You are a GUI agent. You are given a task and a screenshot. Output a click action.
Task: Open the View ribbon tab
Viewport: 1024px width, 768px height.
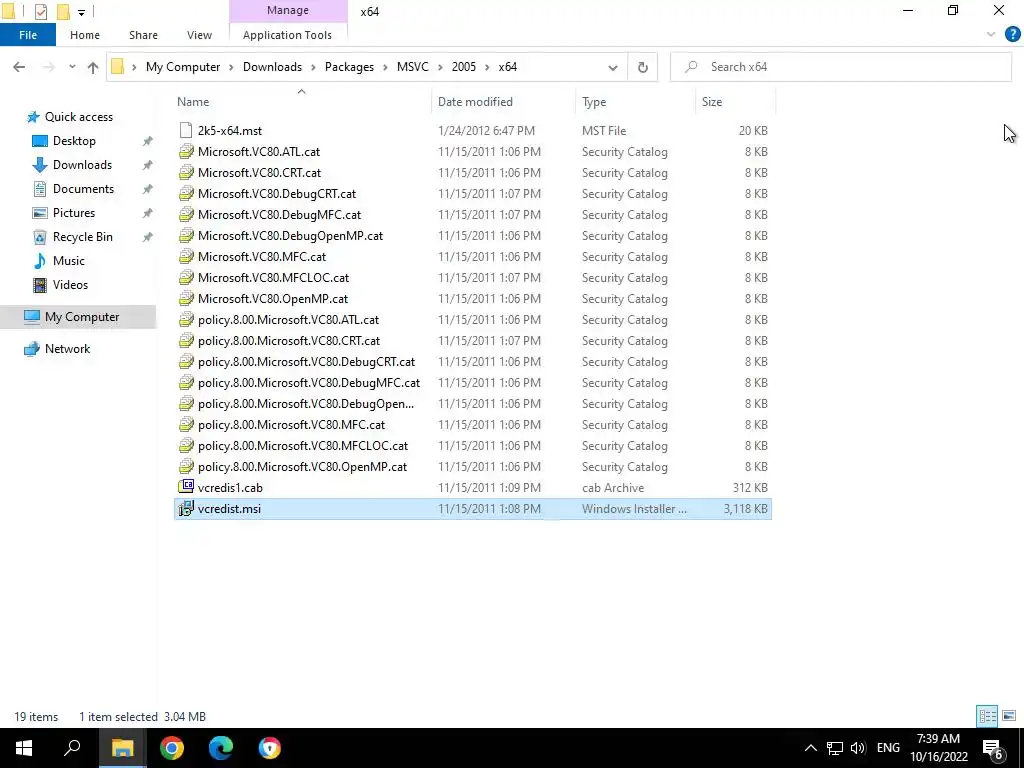pyautogui.click(x=199, y=35)
